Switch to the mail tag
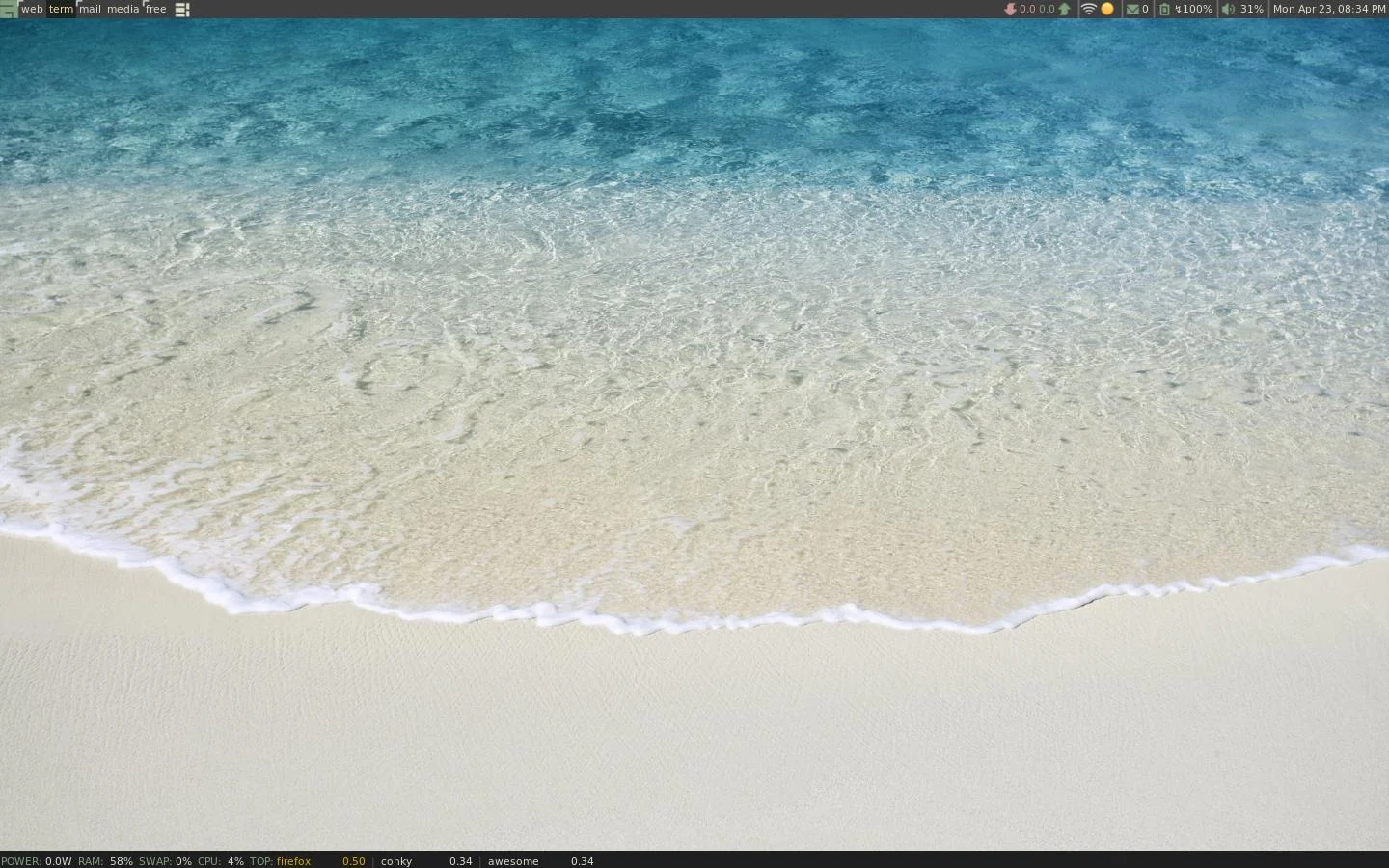Screen dimensions: 1389x868 tap(90, 10)
